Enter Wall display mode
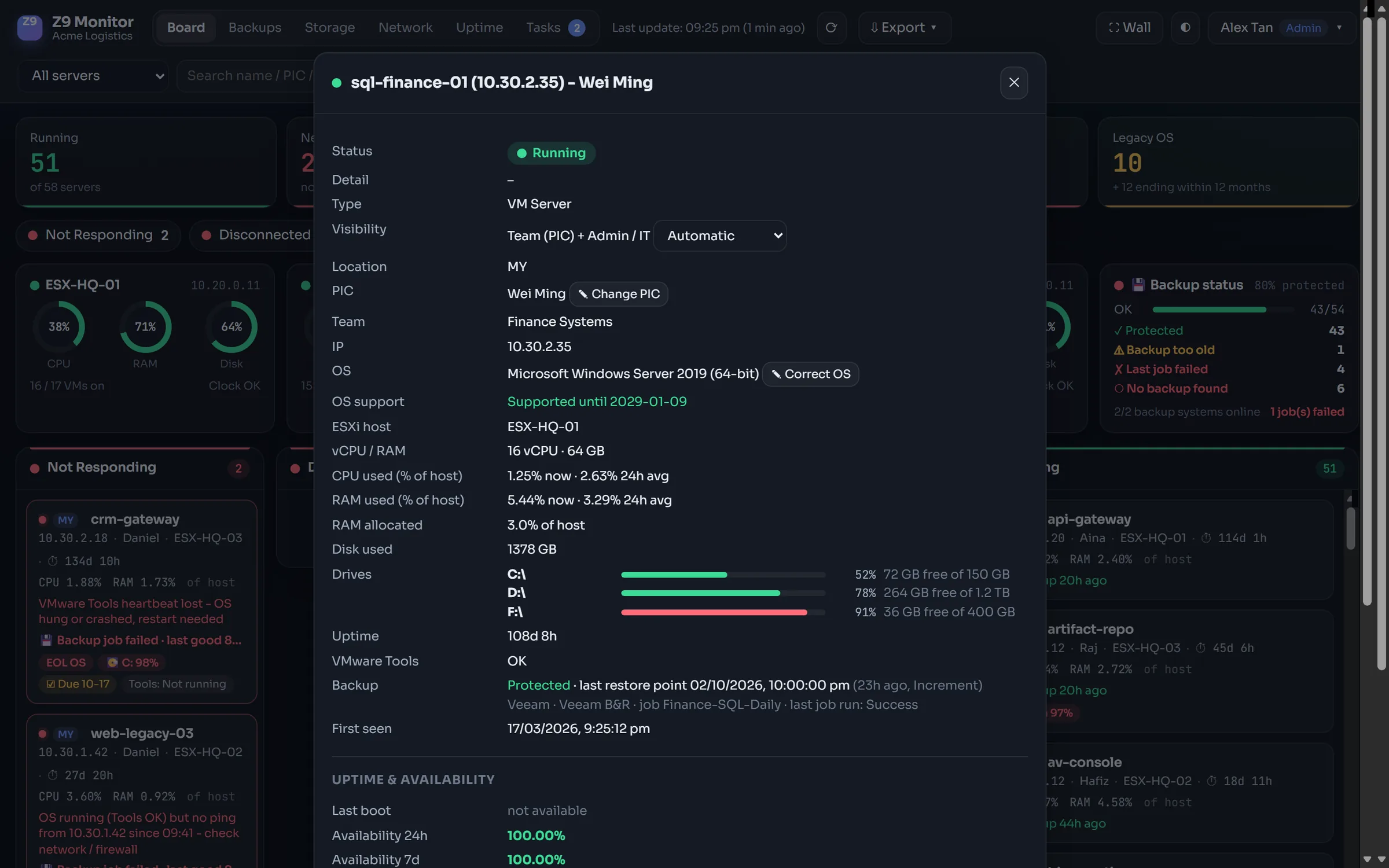 coord(1129,27)
